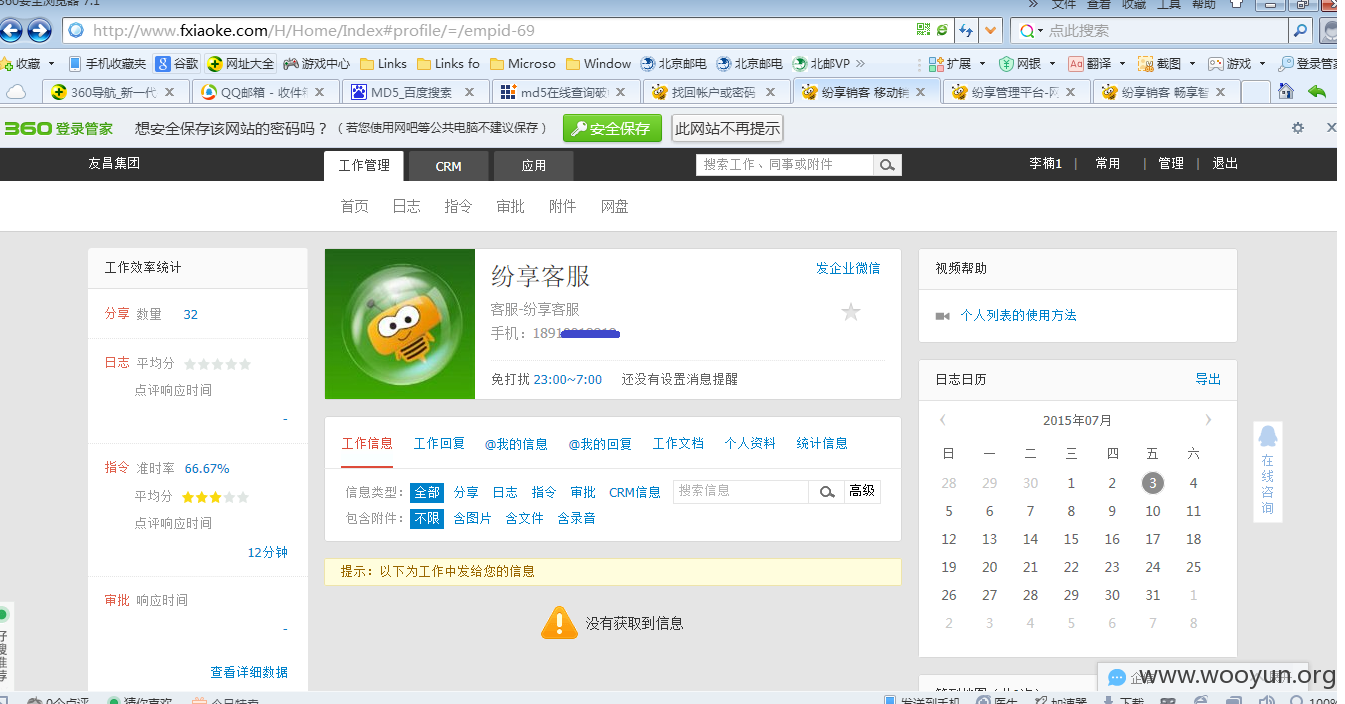1345x704 pixels.
Task: Select the 分享 info type filter
Action: [x=466, y=492]
